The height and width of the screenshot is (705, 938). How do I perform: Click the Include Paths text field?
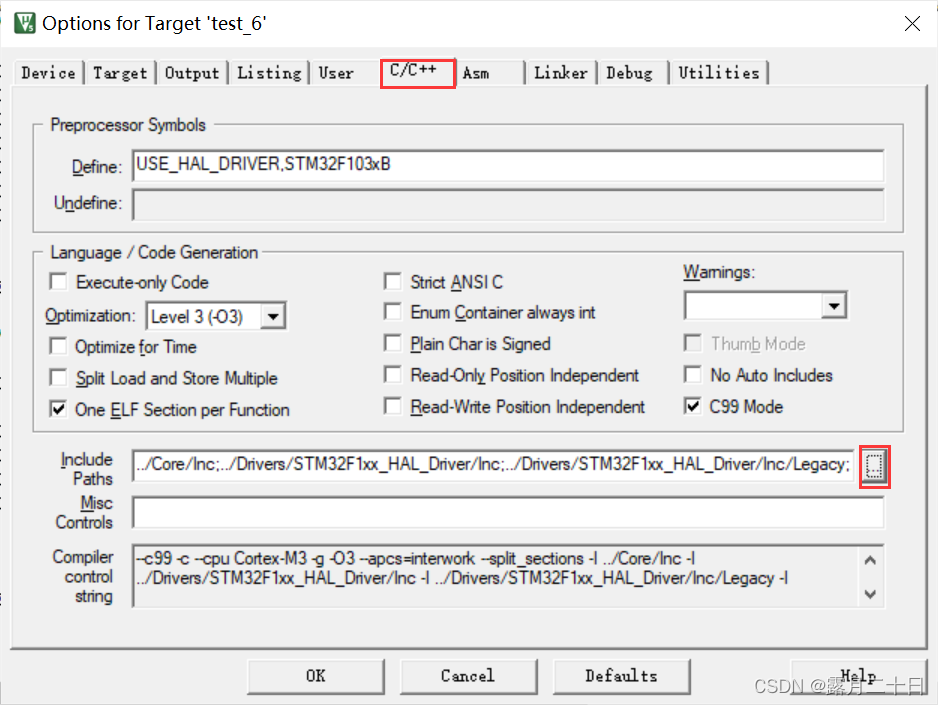(494, 465)
